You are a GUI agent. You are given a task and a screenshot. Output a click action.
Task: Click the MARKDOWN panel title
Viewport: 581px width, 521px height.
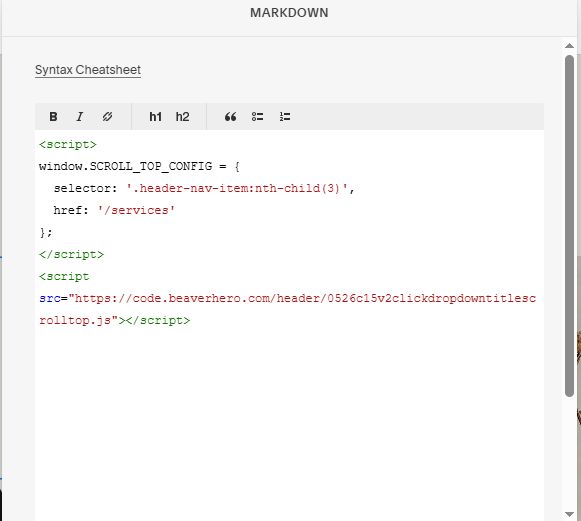point(289,13)
